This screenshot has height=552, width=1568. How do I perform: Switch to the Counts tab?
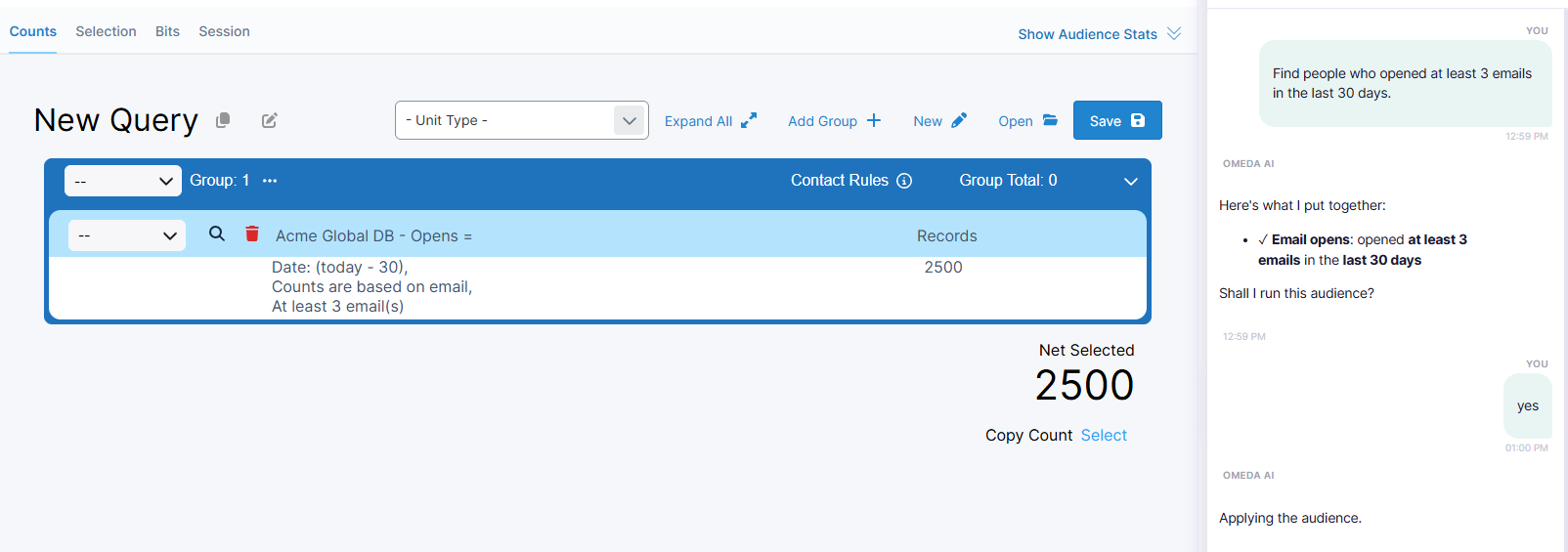coord(33,31)
